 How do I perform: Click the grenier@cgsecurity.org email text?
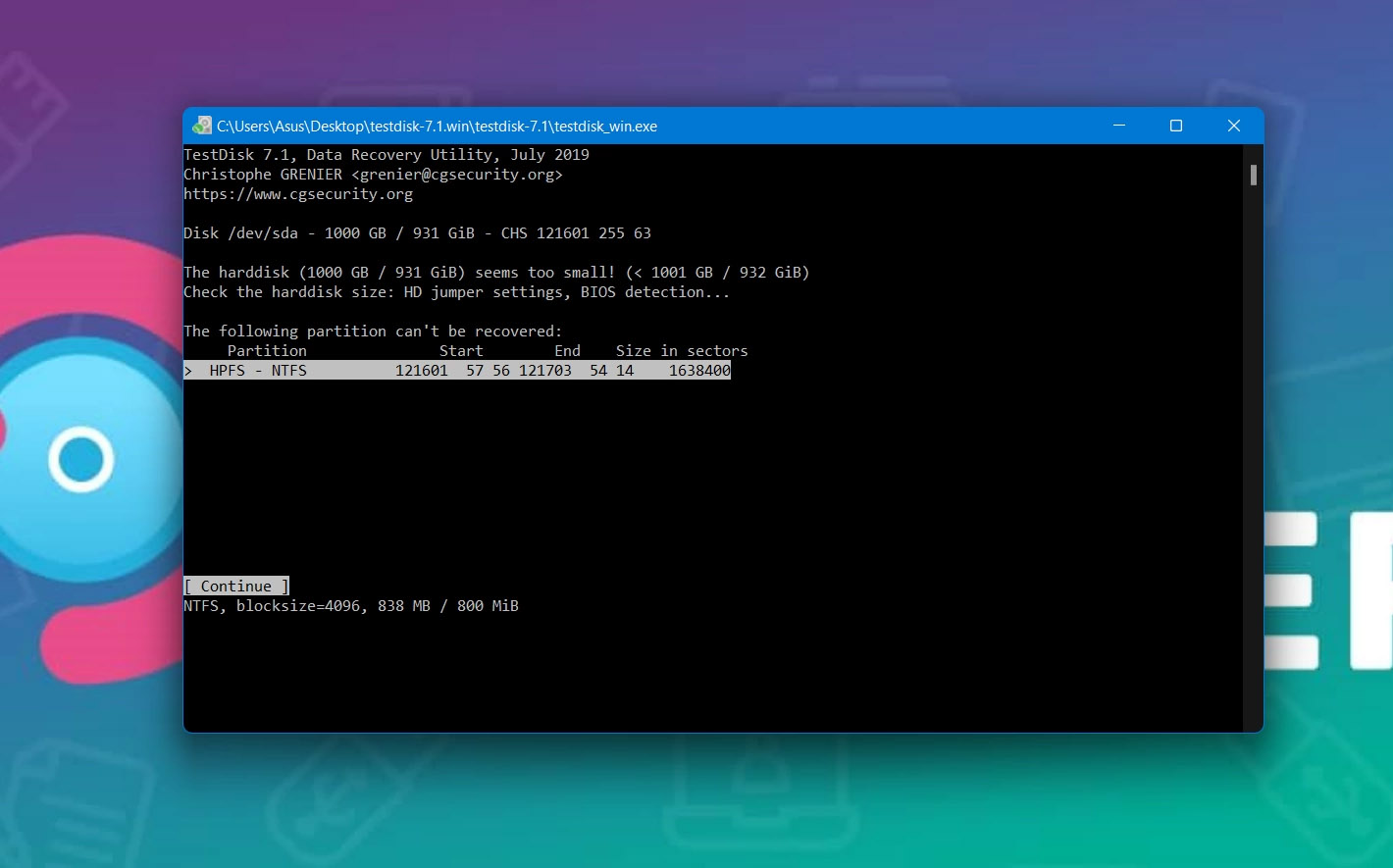(457, 174)
